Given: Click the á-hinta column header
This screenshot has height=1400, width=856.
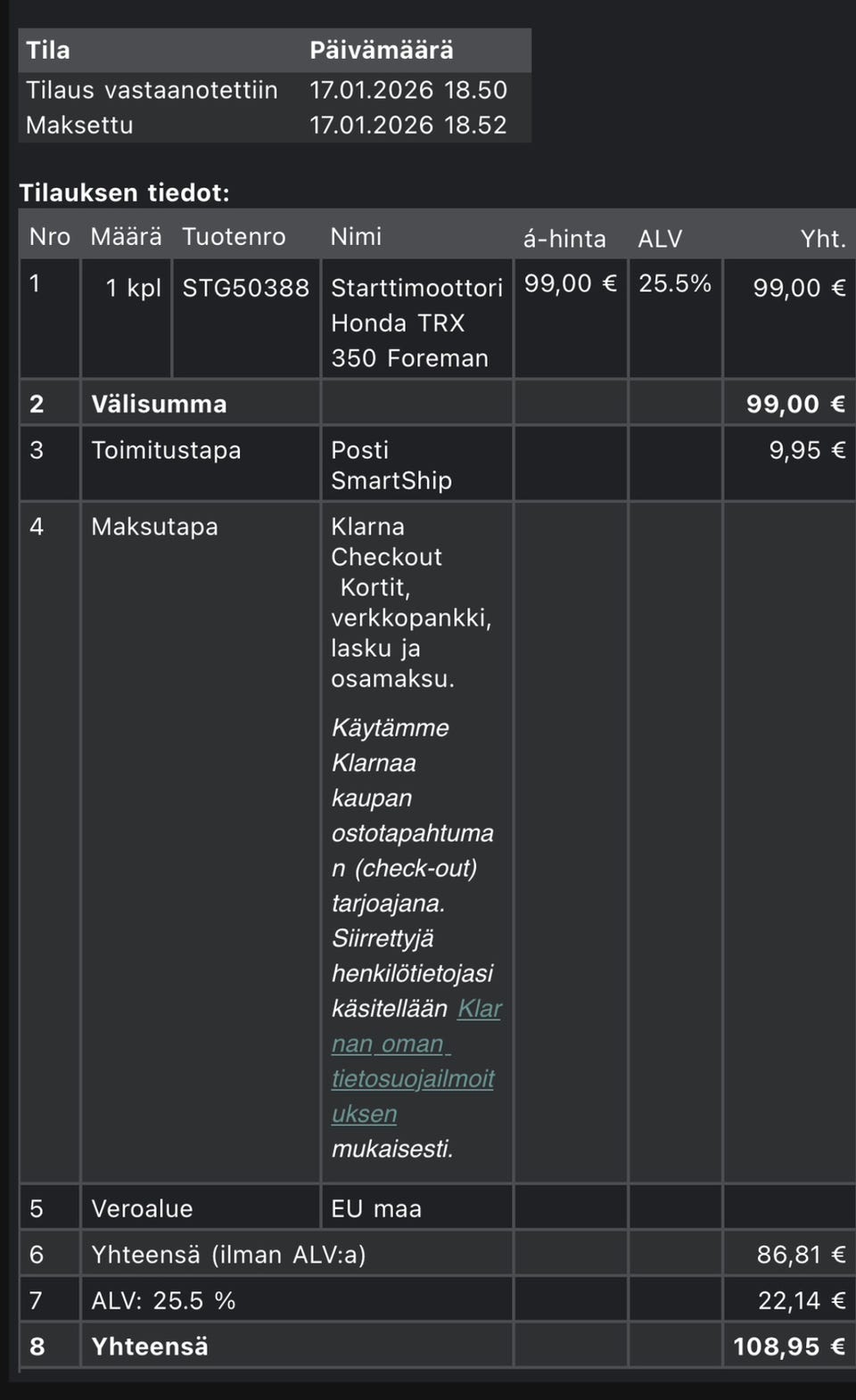Looking at the screenshot, I should pyautogui.click(x=564, y=239).
